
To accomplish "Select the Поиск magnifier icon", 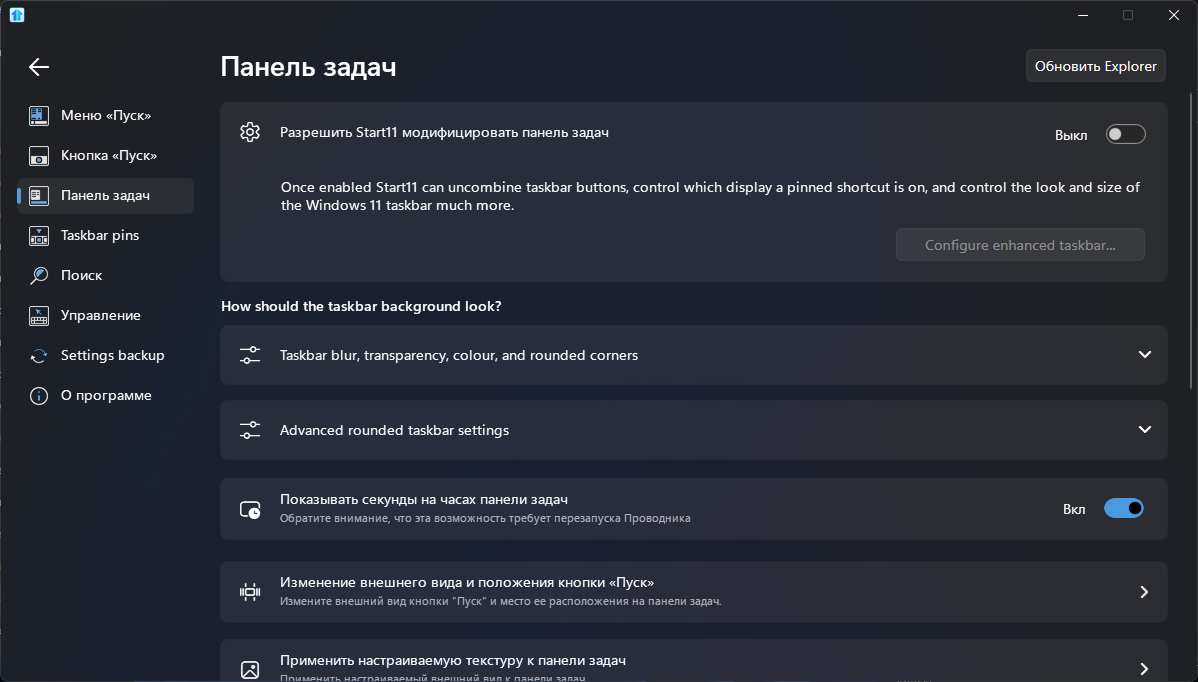I will (38, 275).
